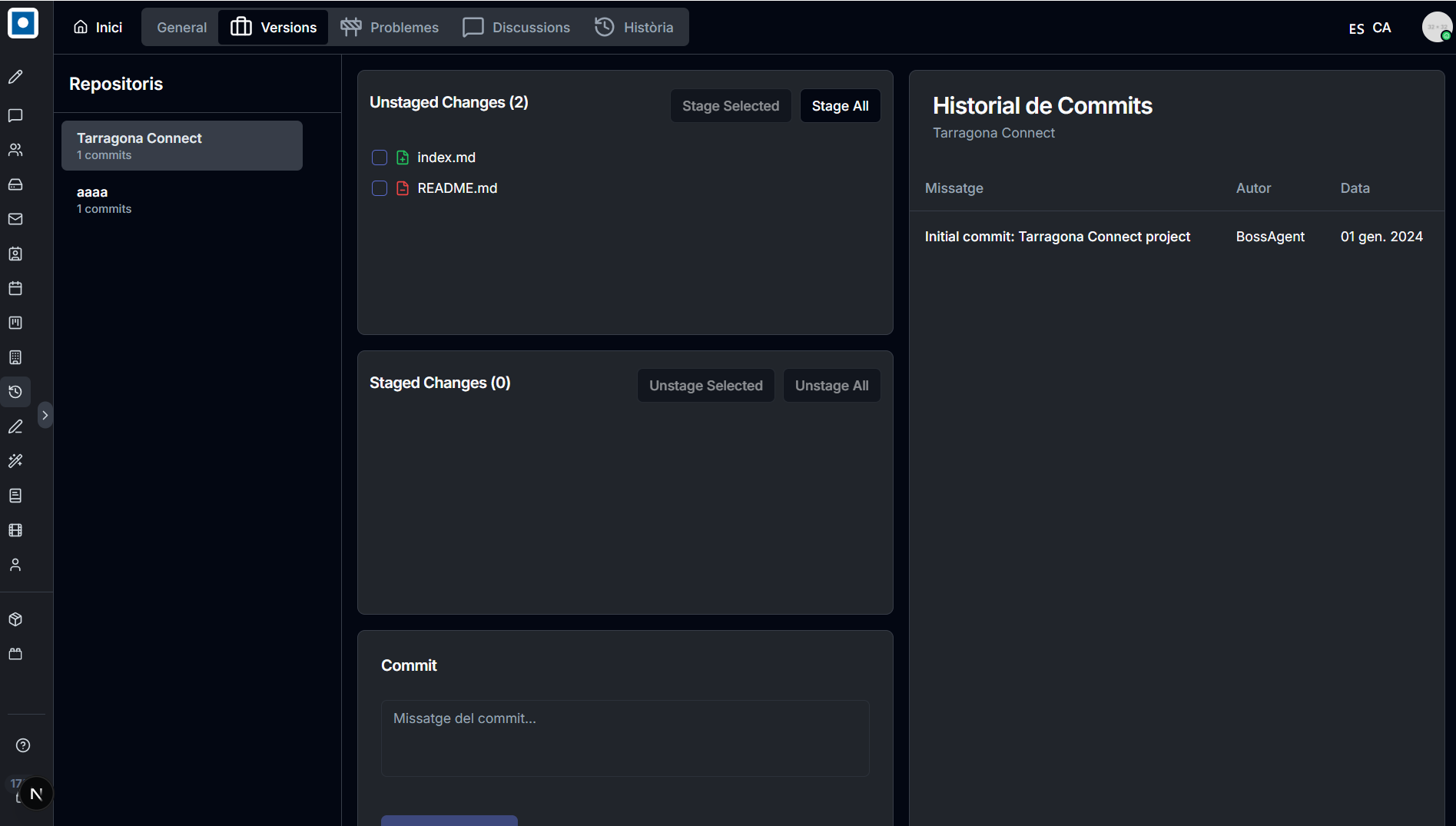Go to Inici home link
The height and width of the screenshot is (826, 1456).
click(x=98, y=27)
